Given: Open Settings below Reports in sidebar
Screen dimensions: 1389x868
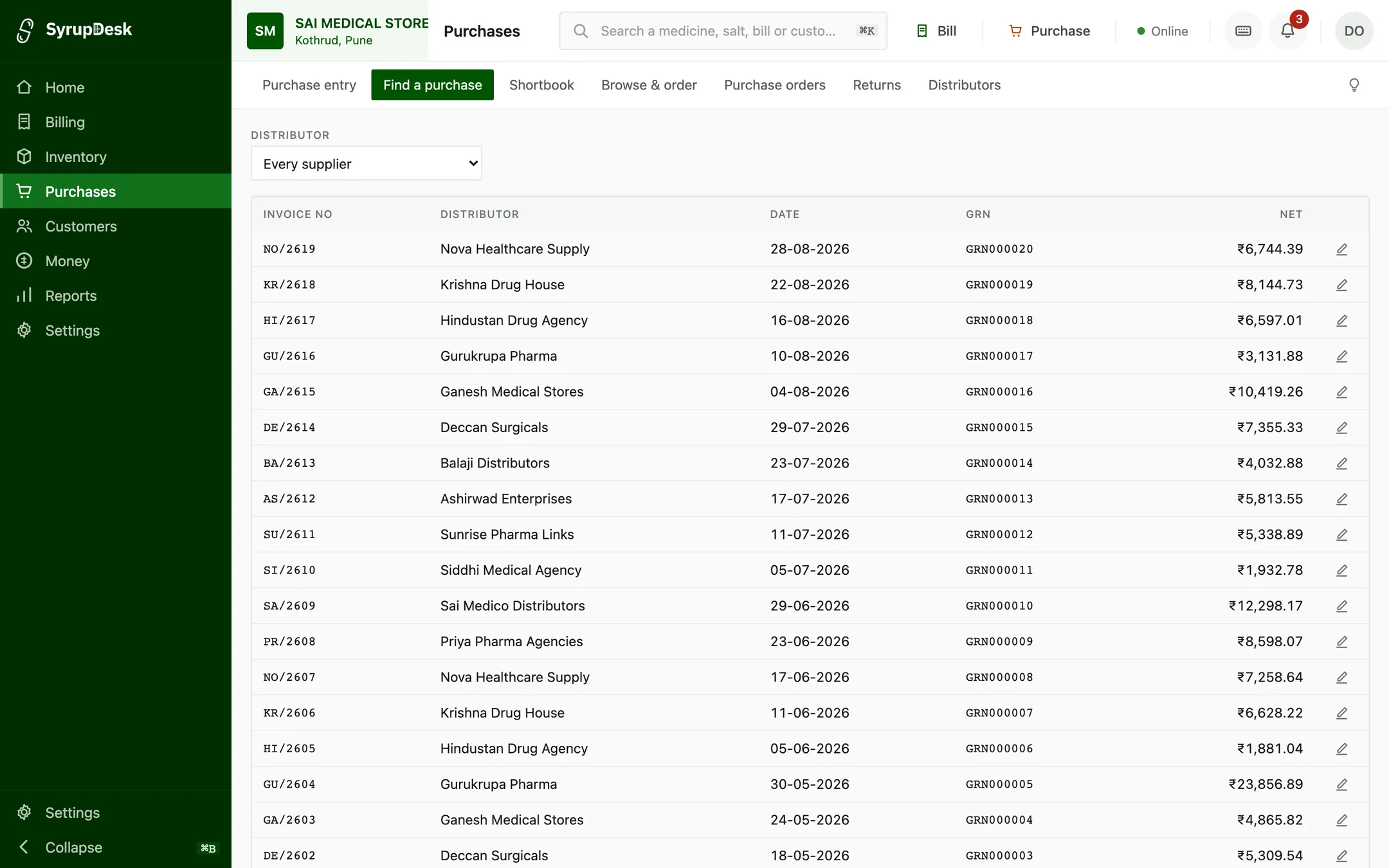Looking at the screenshot, I should tap(116, 330).
